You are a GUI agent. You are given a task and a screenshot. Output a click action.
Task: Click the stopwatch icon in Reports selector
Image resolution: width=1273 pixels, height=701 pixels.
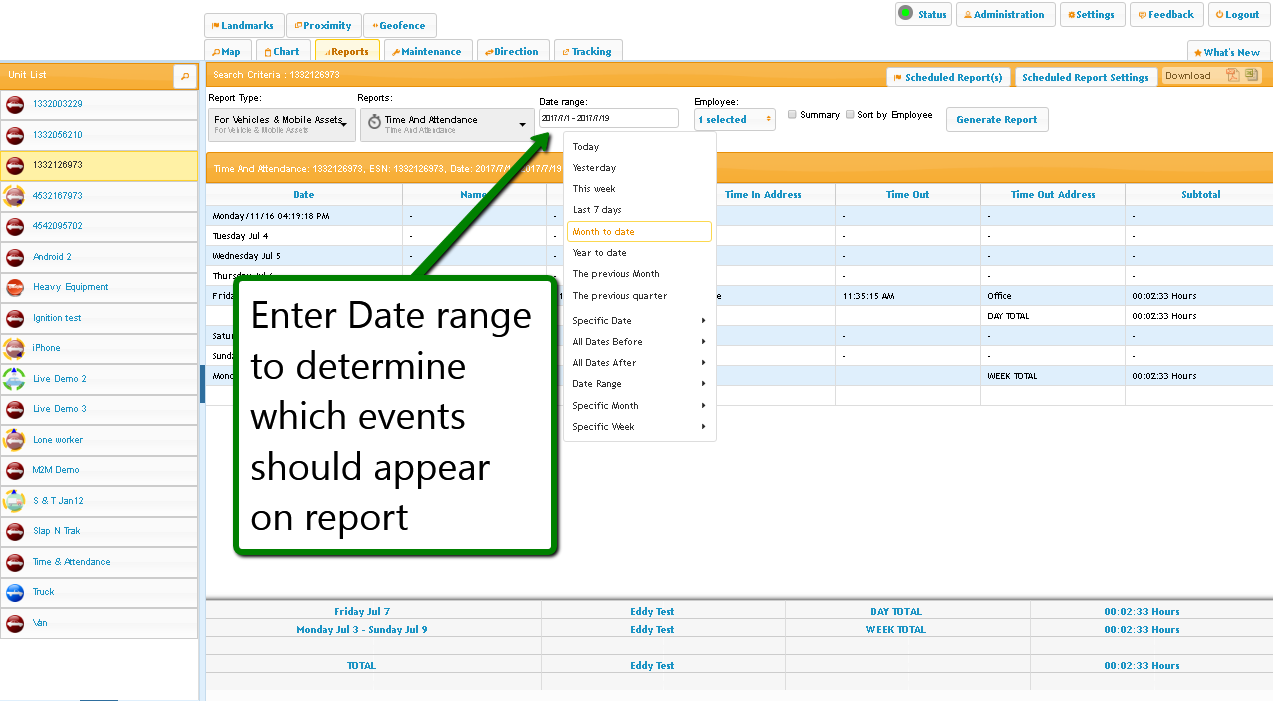point(374,122)
